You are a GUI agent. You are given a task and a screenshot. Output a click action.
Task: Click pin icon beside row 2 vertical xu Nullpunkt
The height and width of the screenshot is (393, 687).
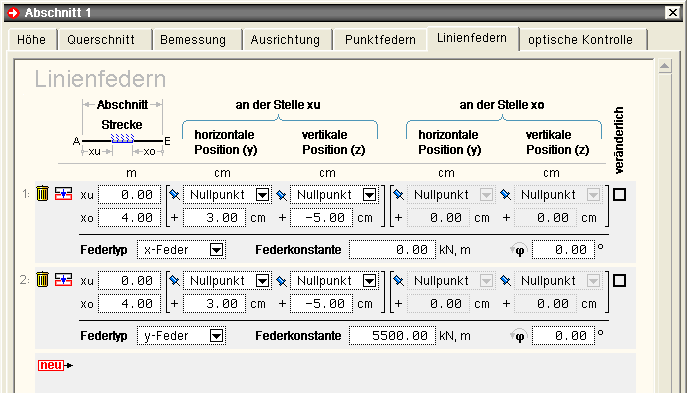point(281,281)
